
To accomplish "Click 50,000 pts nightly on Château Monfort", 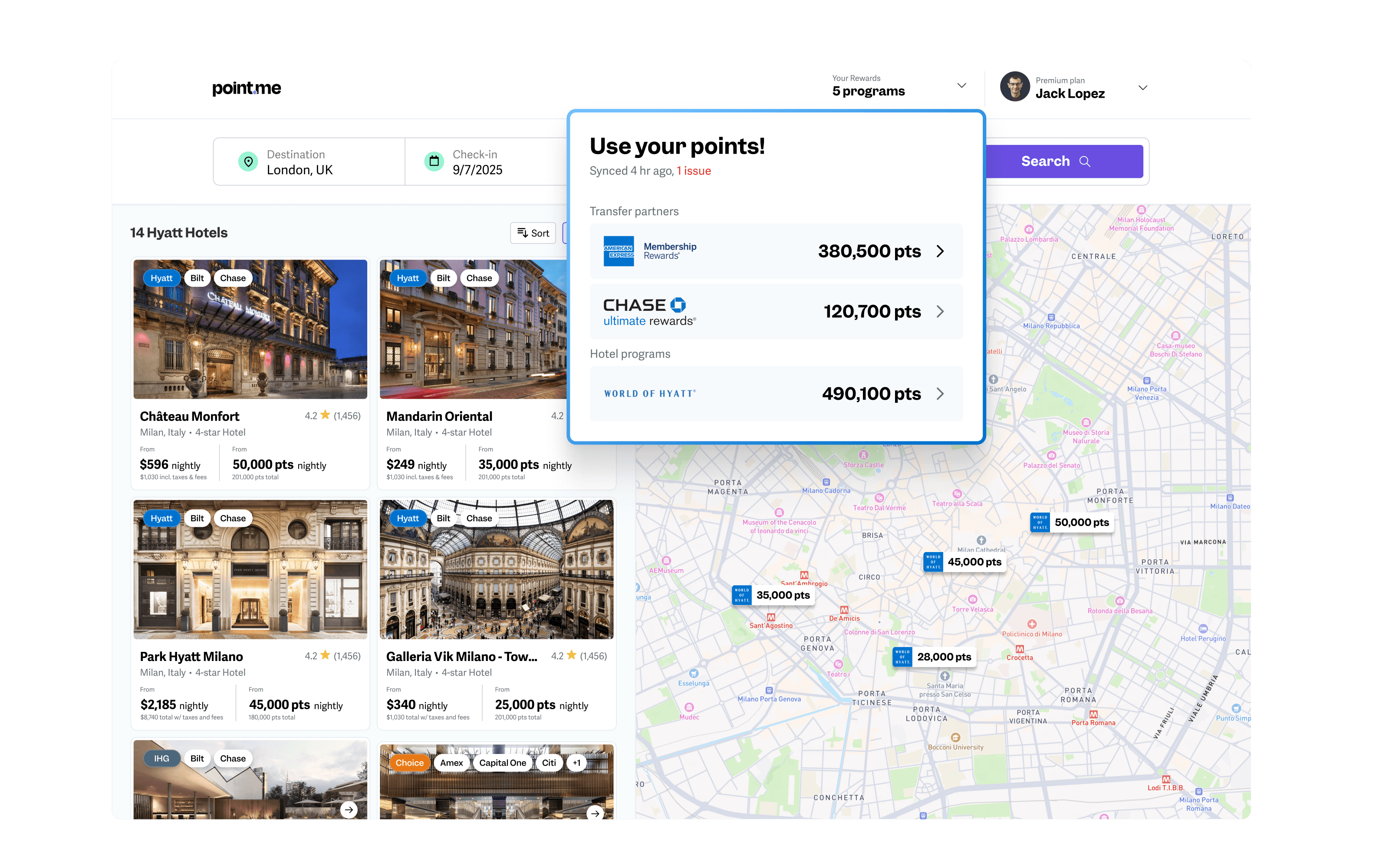I will 279,464.
